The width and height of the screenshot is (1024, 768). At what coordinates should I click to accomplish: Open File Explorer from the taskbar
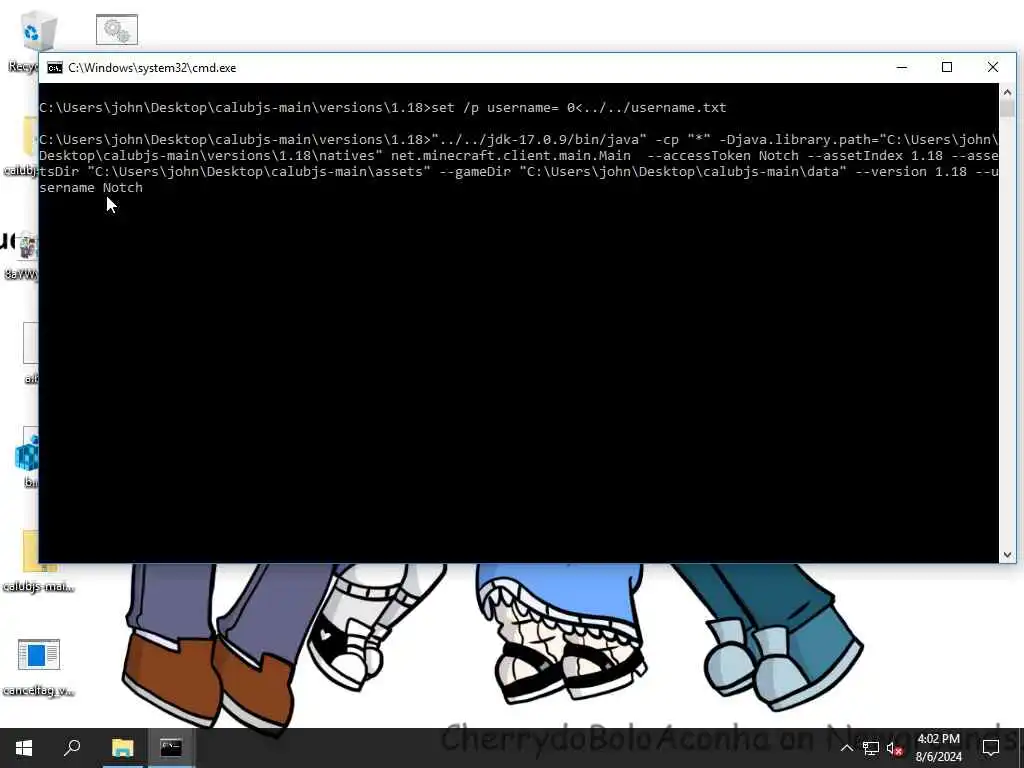coord(122,748)
